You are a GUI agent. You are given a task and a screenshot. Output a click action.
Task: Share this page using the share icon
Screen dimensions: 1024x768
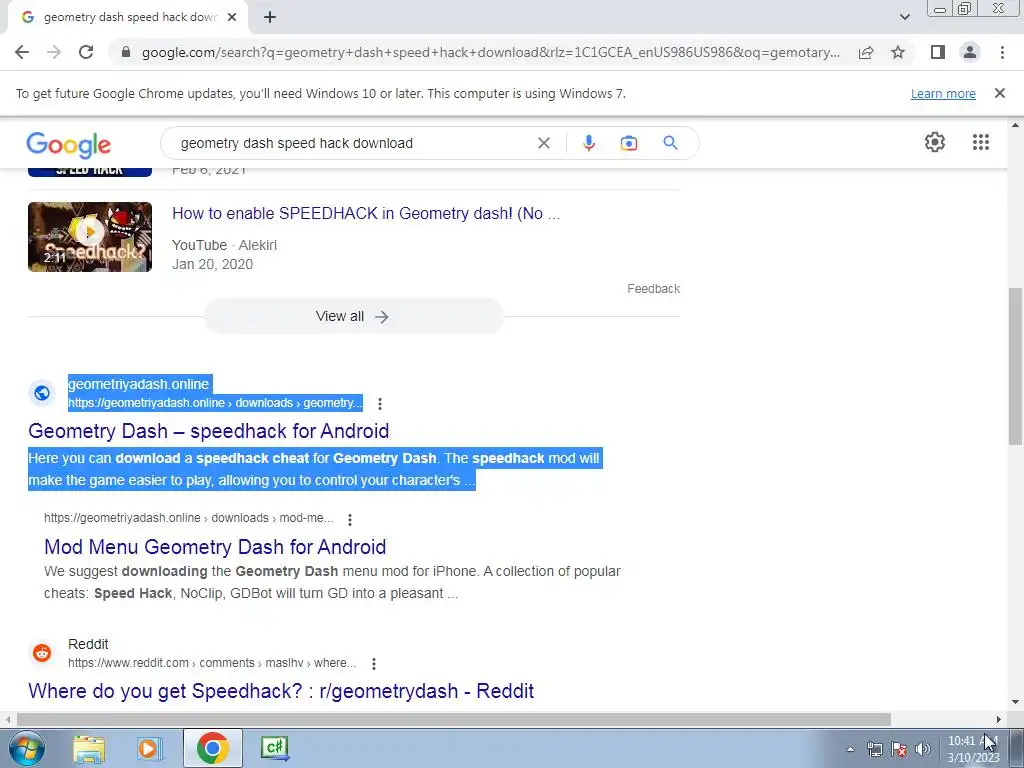pyautogui.click(x=866, y=52)
